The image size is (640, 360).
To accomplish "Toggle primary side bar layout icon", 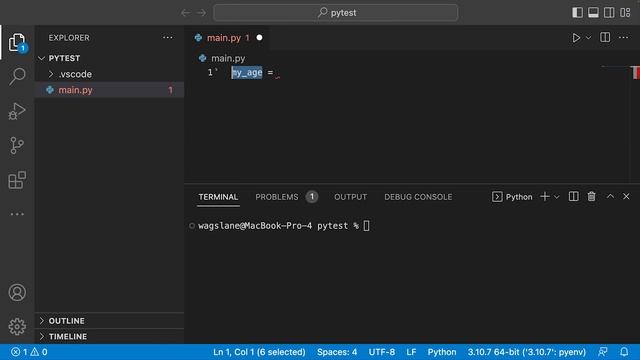I will 577,13.
